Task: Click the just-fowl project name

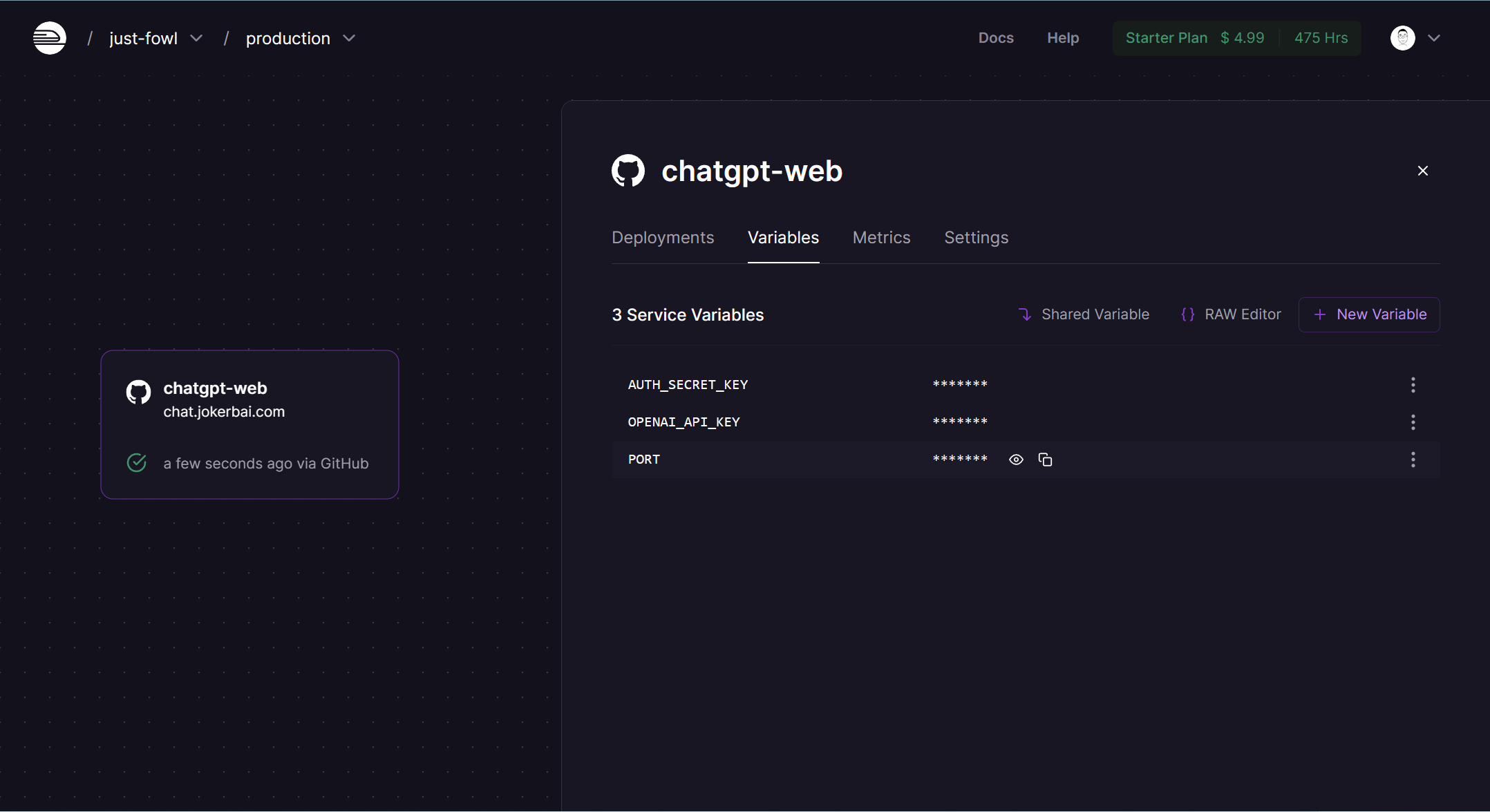Action: click(143, 39)
